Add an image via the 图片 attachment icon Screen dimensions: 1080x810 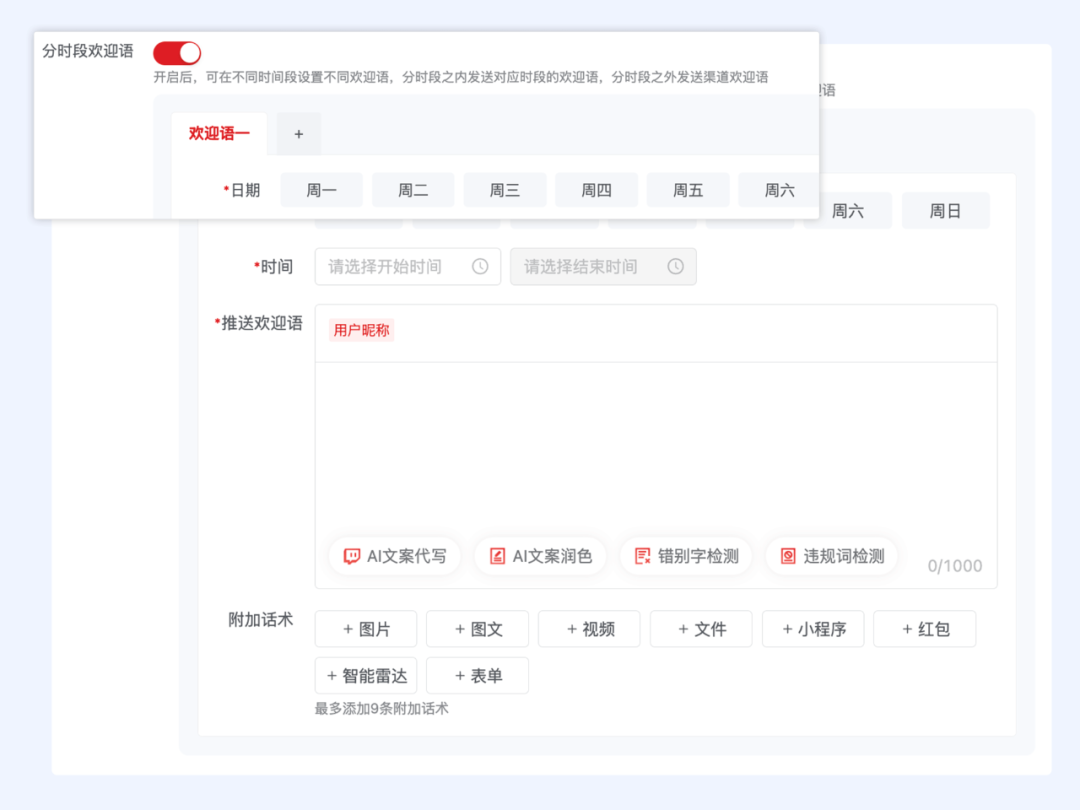(x=365, y=628)
